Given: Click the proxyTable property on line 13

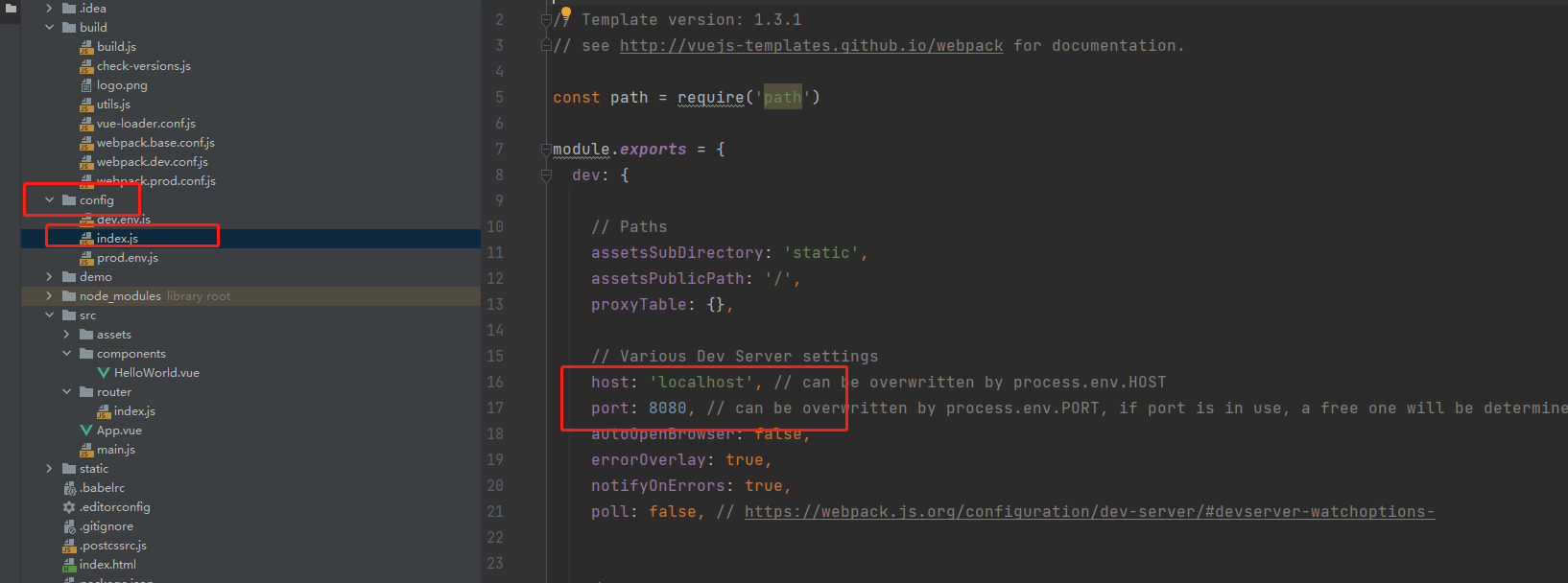Looking at the screenshot, I should point(639,305).
